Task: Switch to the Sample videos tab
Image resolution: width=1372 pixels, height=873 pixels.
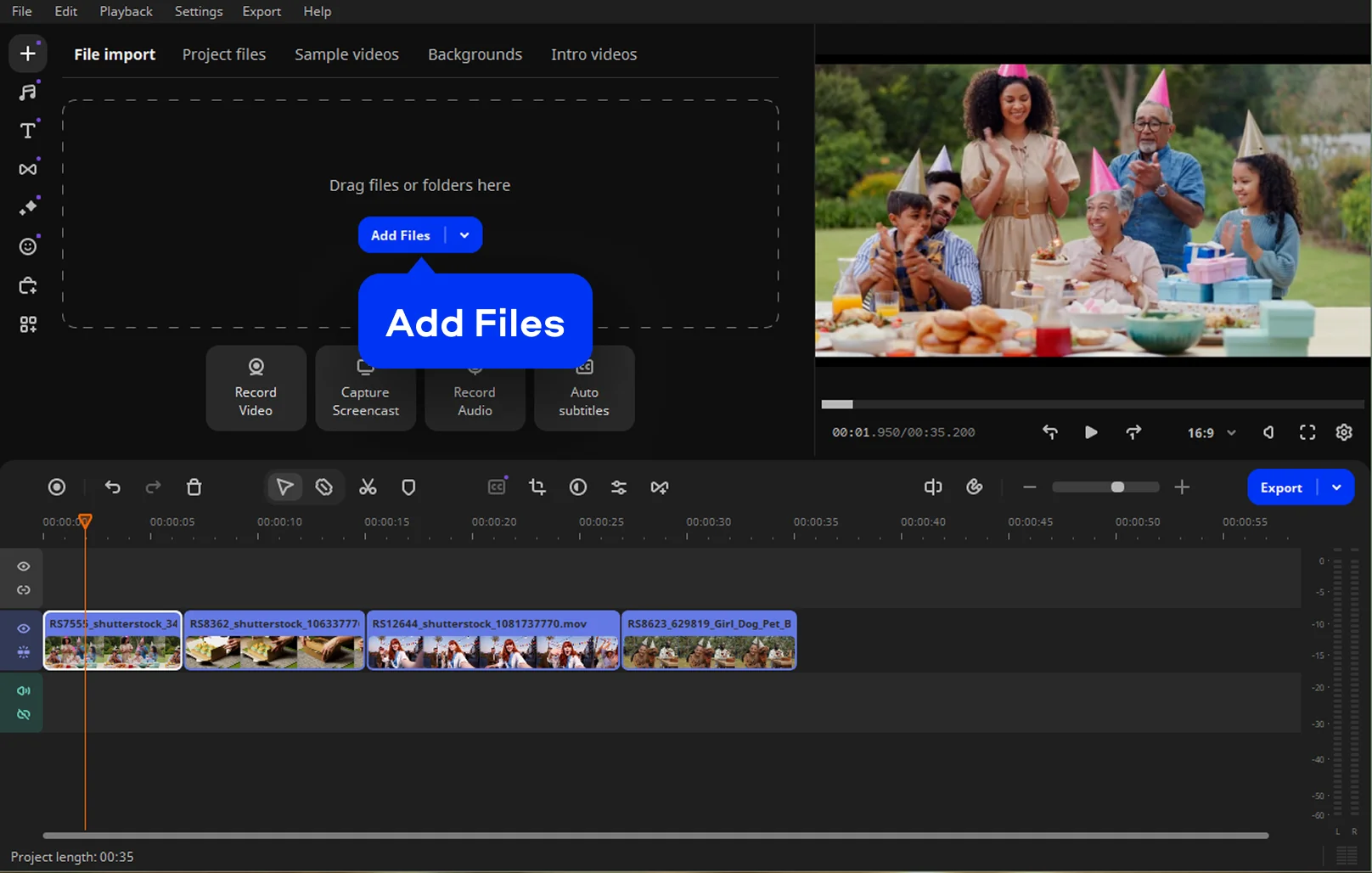Action: [346, 54]
